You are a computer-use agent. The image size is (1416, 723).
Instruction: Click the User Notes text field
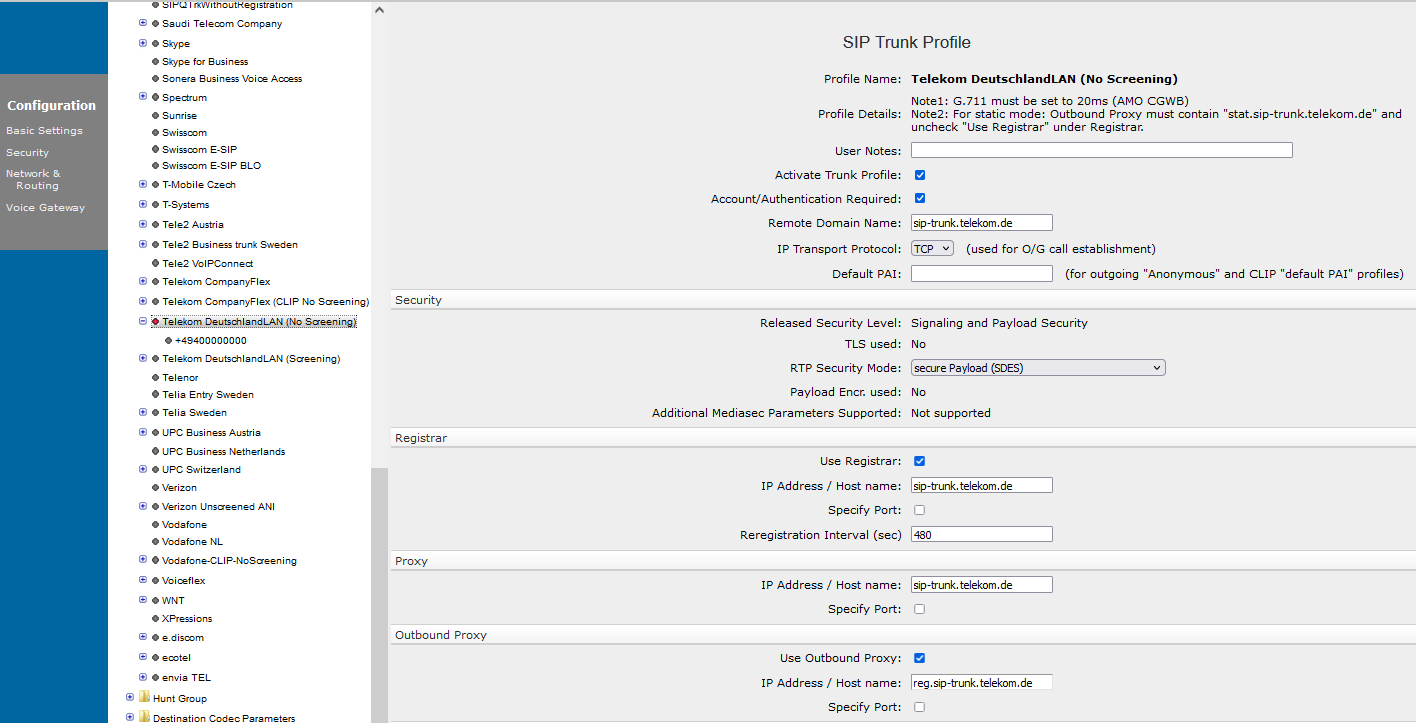click(x=1102, y=151)
